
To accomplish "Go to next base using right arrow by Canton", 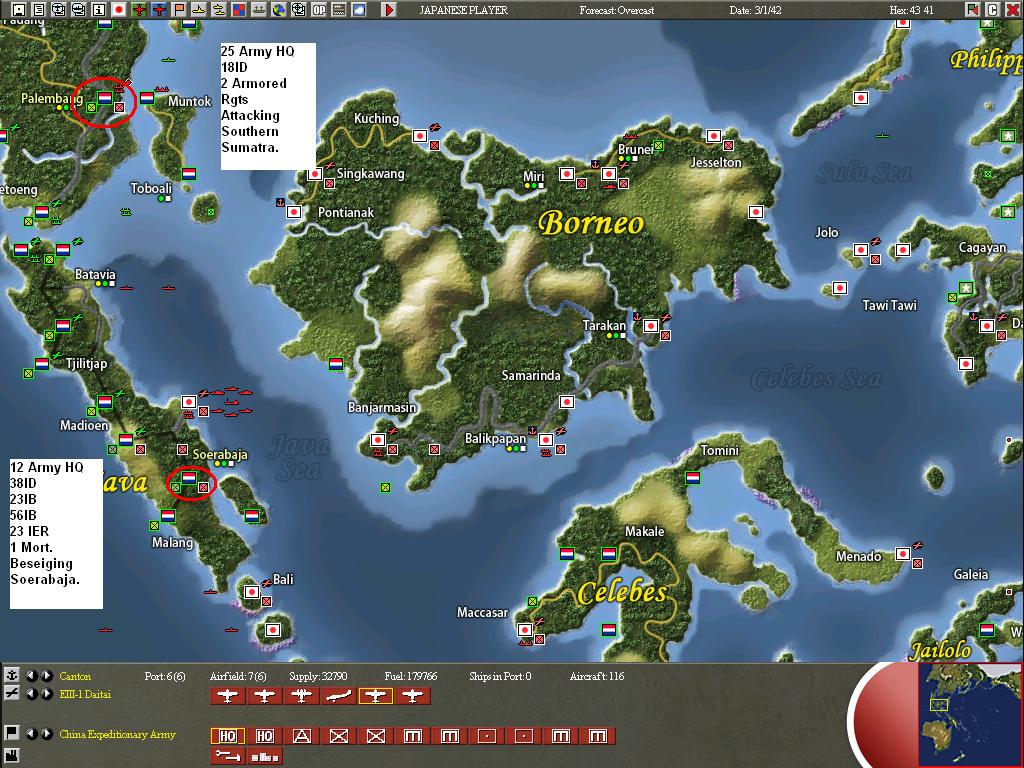I will tap(46, 676).
